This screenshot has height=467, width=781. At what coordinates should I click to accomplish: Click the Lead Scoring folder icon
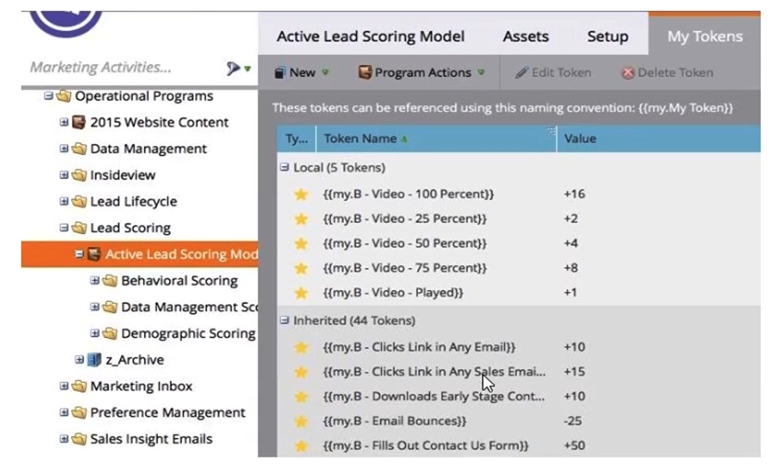[x=79, y=228]
